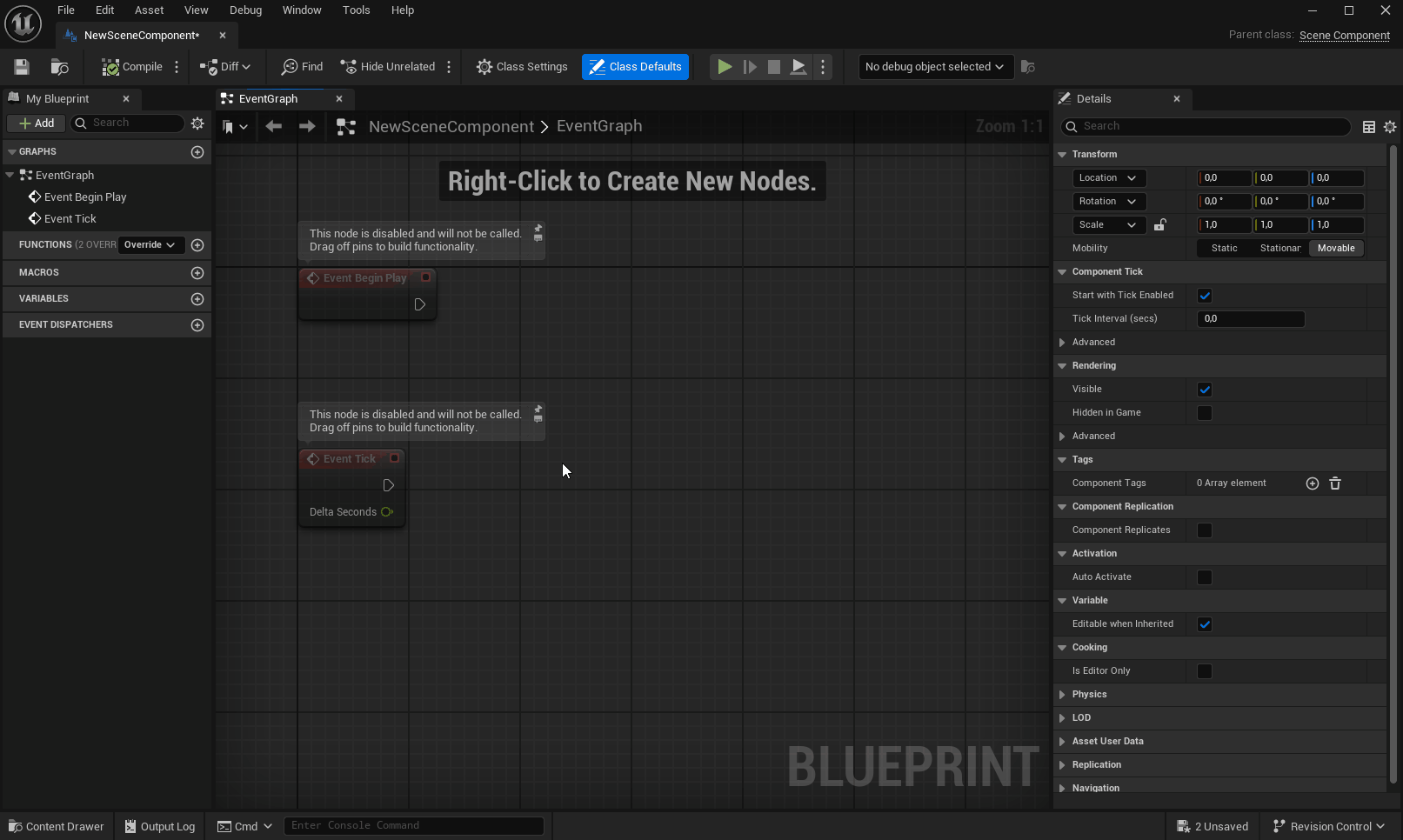Click the Browse to asset icon

[x=59, y=67]
